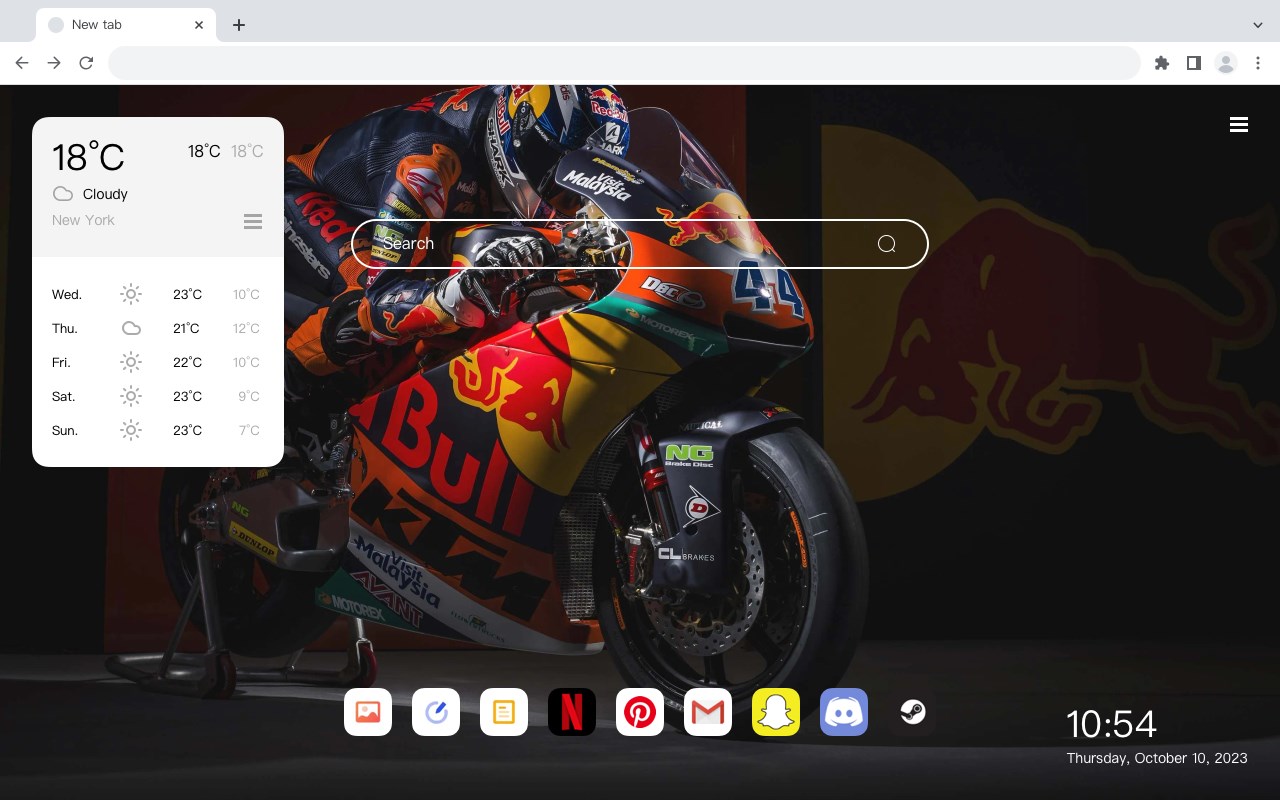Select the Wed. forecast row
Screen dimensions: 1280x800
coord(157,294)
